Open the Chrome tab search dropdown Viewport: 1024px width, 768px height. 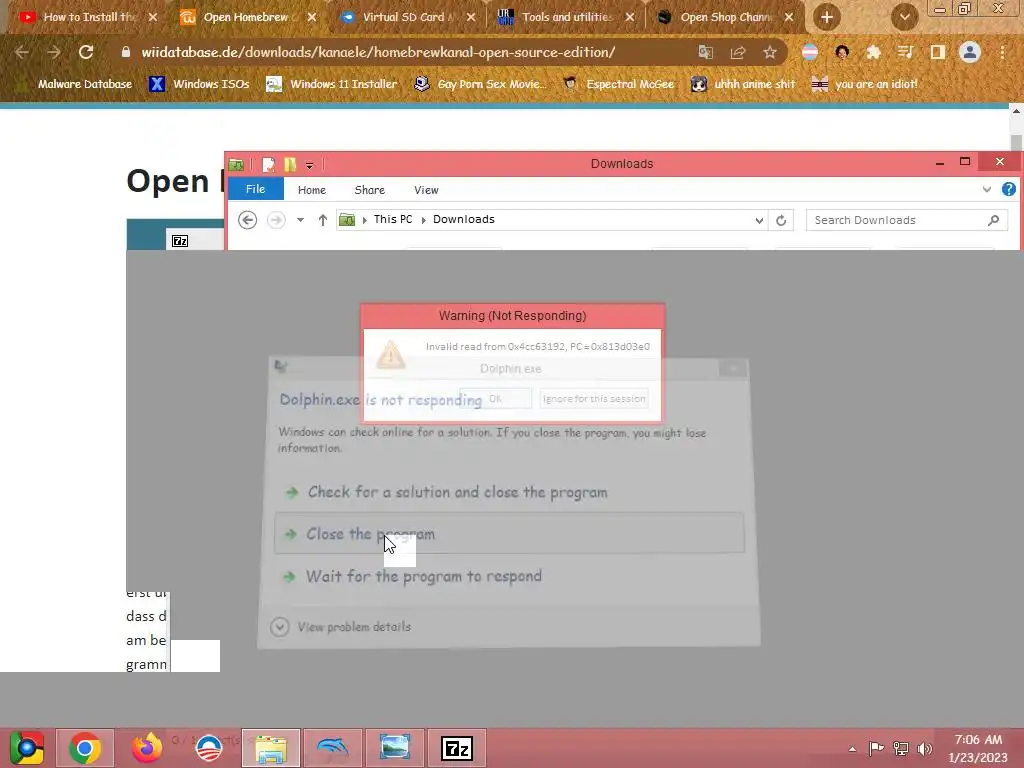coord(904,17)
